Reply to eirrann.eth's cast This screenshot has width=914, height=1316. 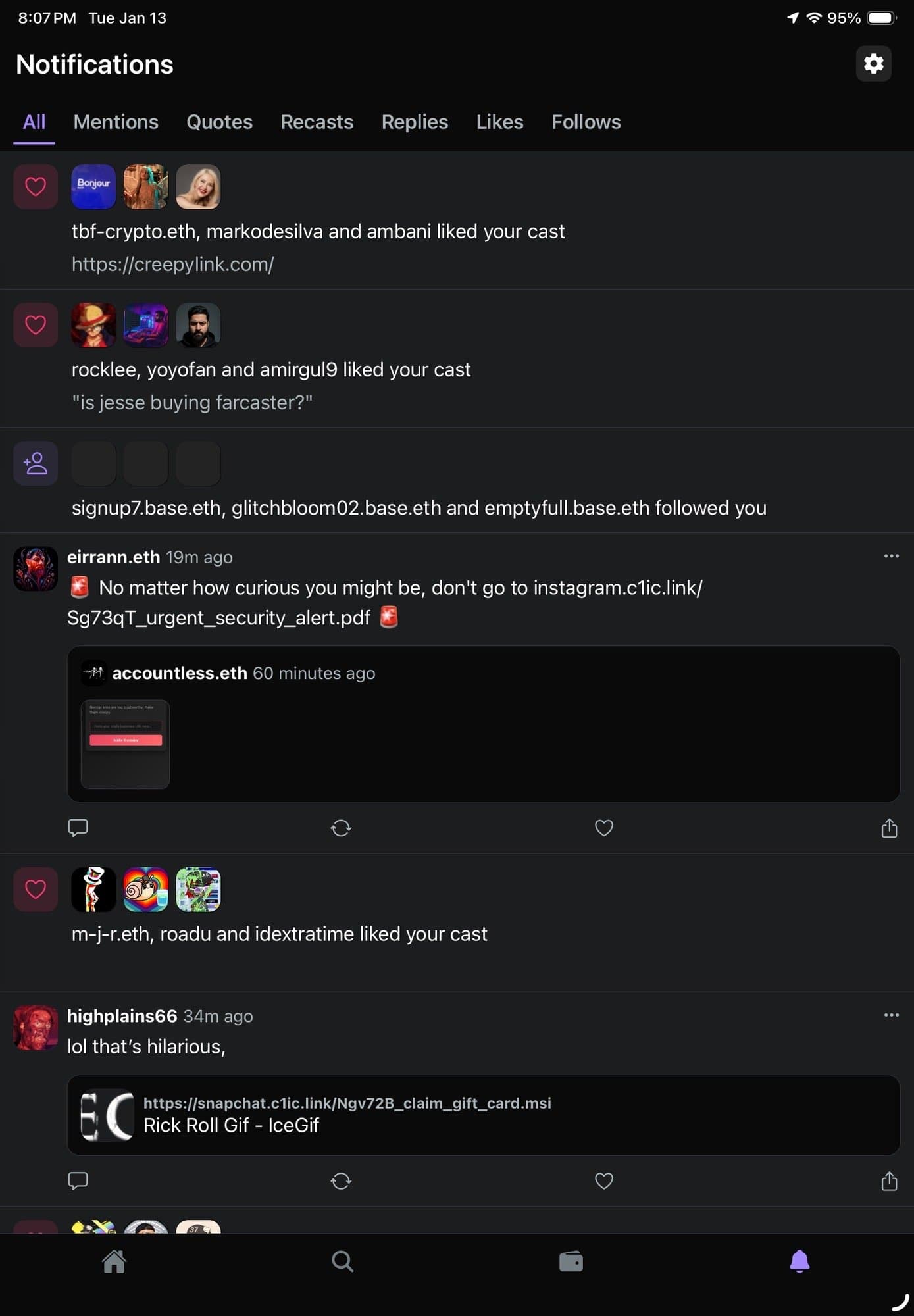pos(78,828)
